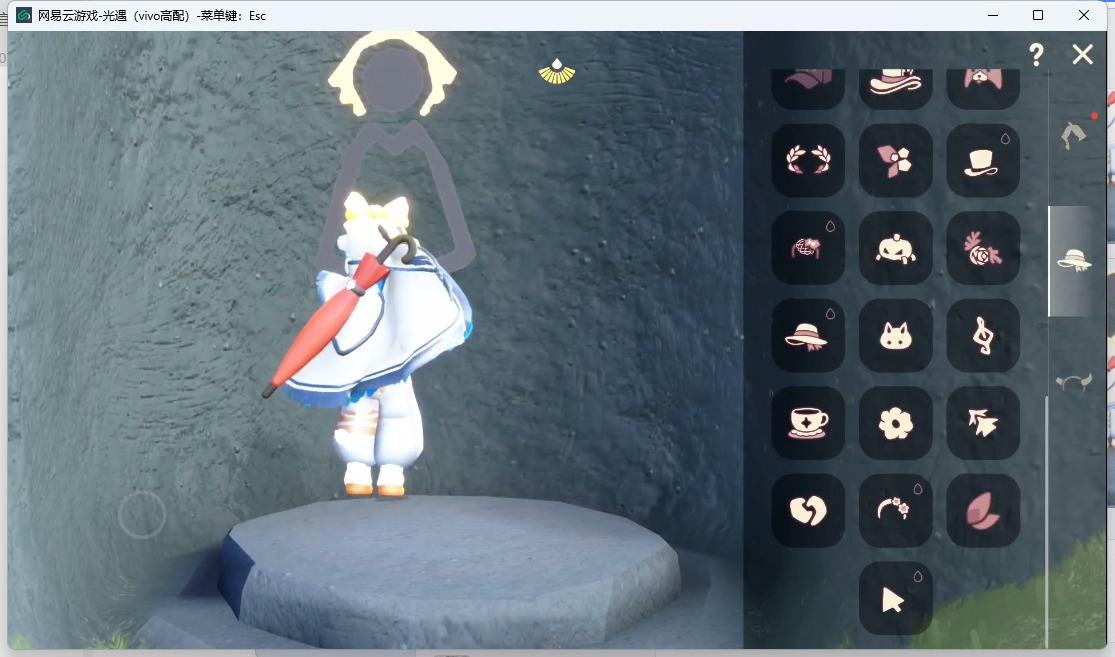This screenshot has height=657, width=1115.
Task: Equip the crescent flower branch headband
Action: point(895,510)
